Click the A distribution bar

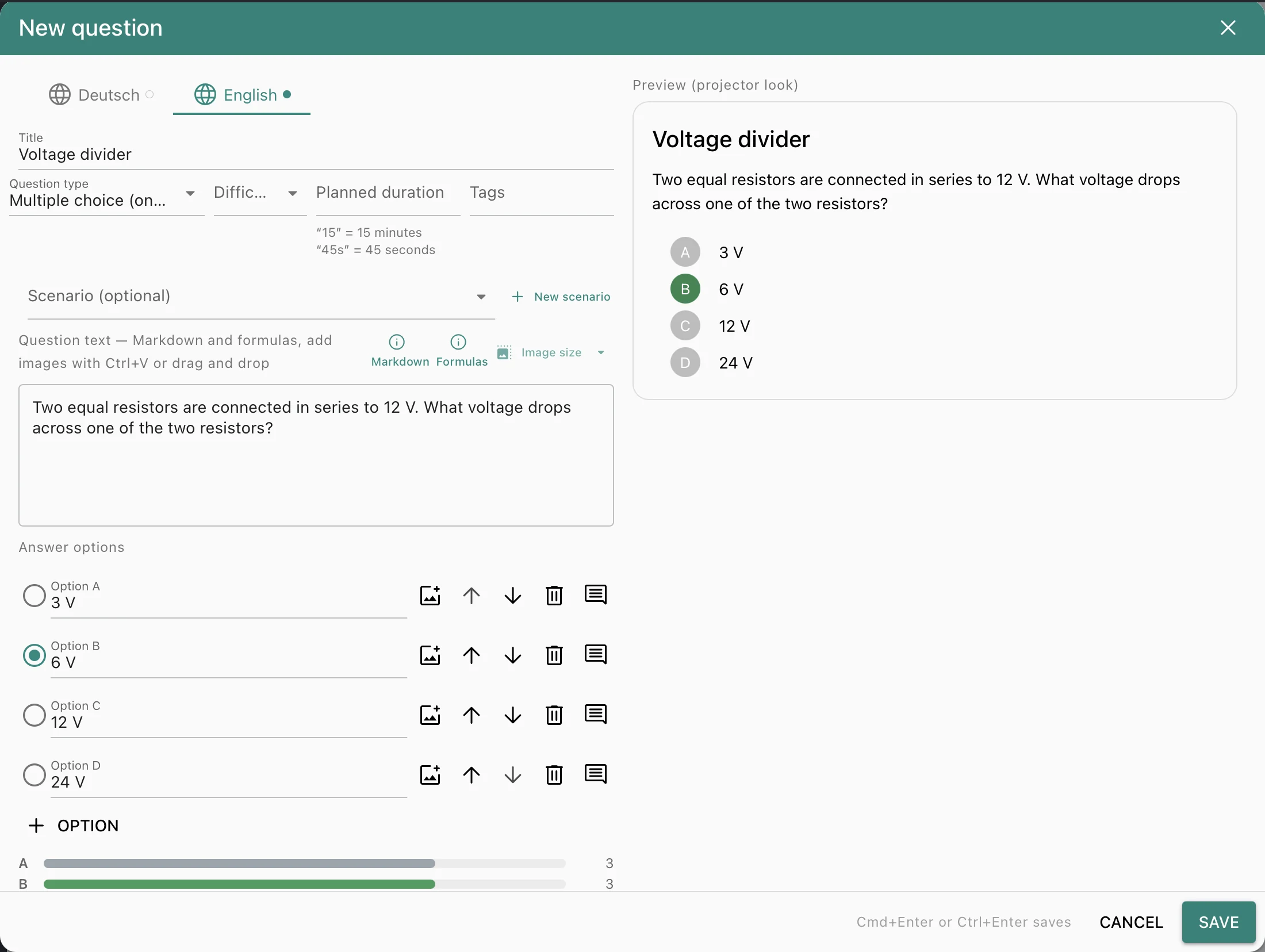pos(305,863)
